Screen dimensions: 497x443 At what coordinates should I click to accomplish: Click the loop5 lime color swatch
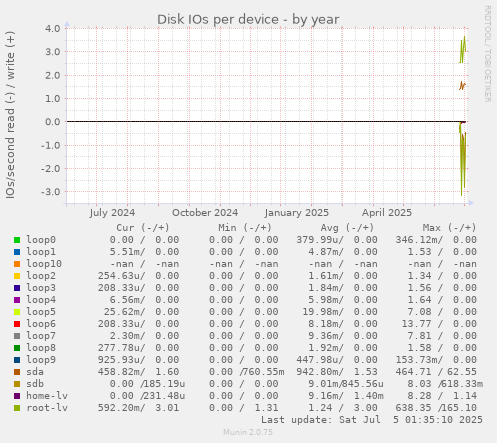coord(17,312)
